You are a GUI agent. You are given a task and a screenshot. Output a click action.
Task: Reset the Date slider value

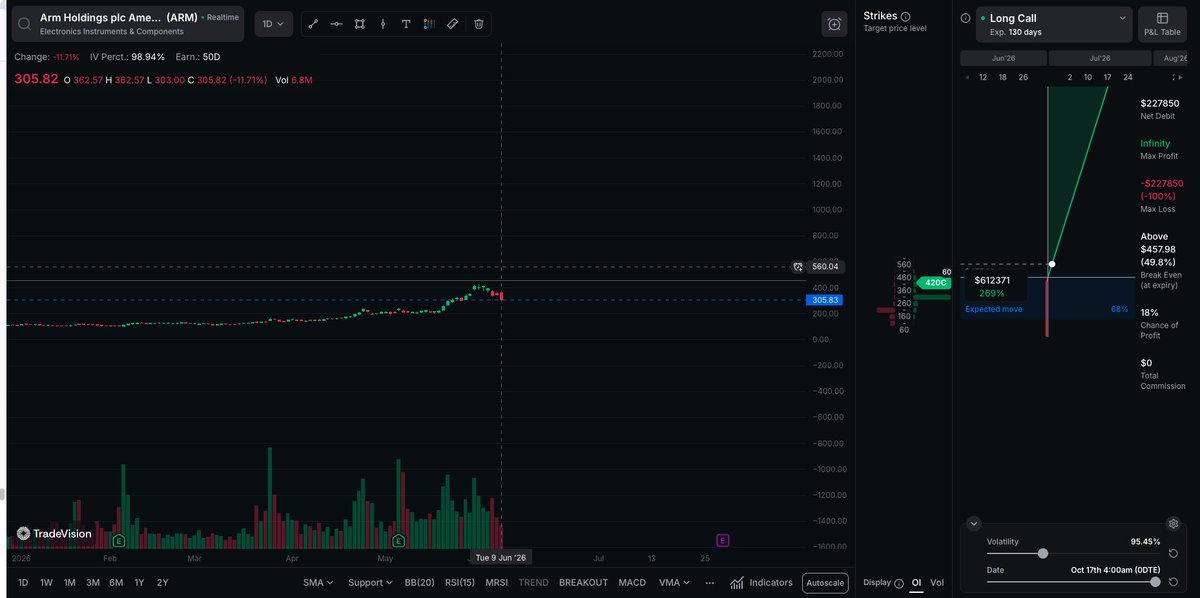click(x=1172, y=581)
